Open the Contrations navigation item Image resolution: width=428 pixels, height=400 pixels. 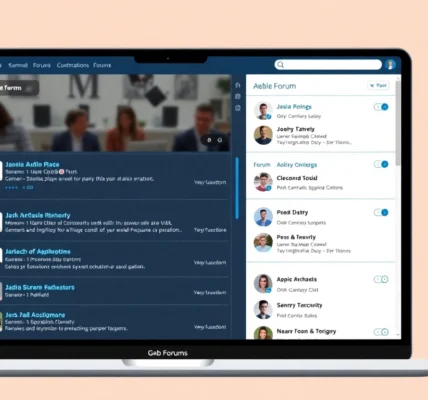coord(73,65)
